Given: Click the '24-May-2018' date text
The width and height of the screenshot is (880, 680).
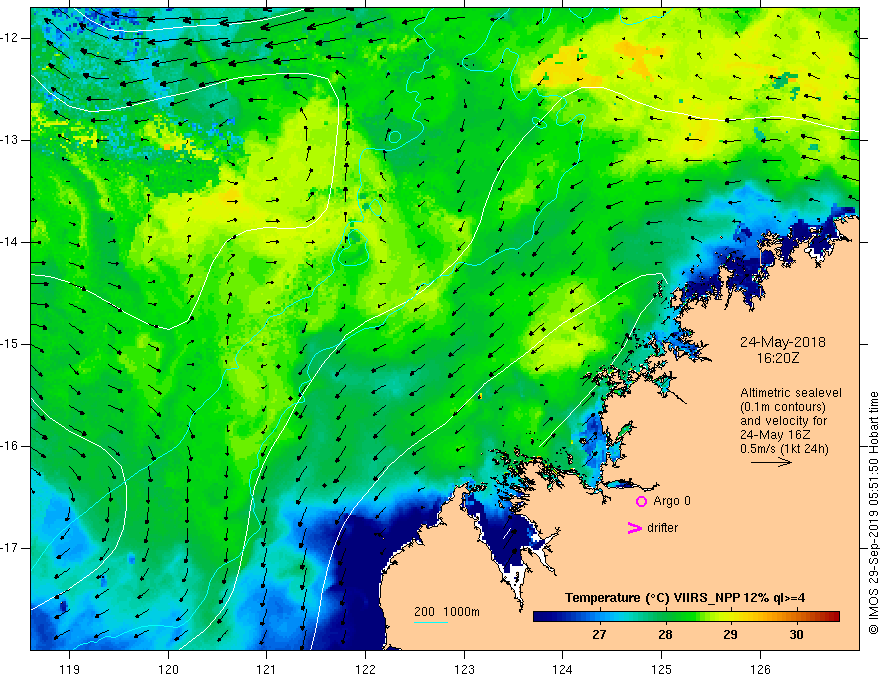Looking at the screenshot, I should (782, 342).
